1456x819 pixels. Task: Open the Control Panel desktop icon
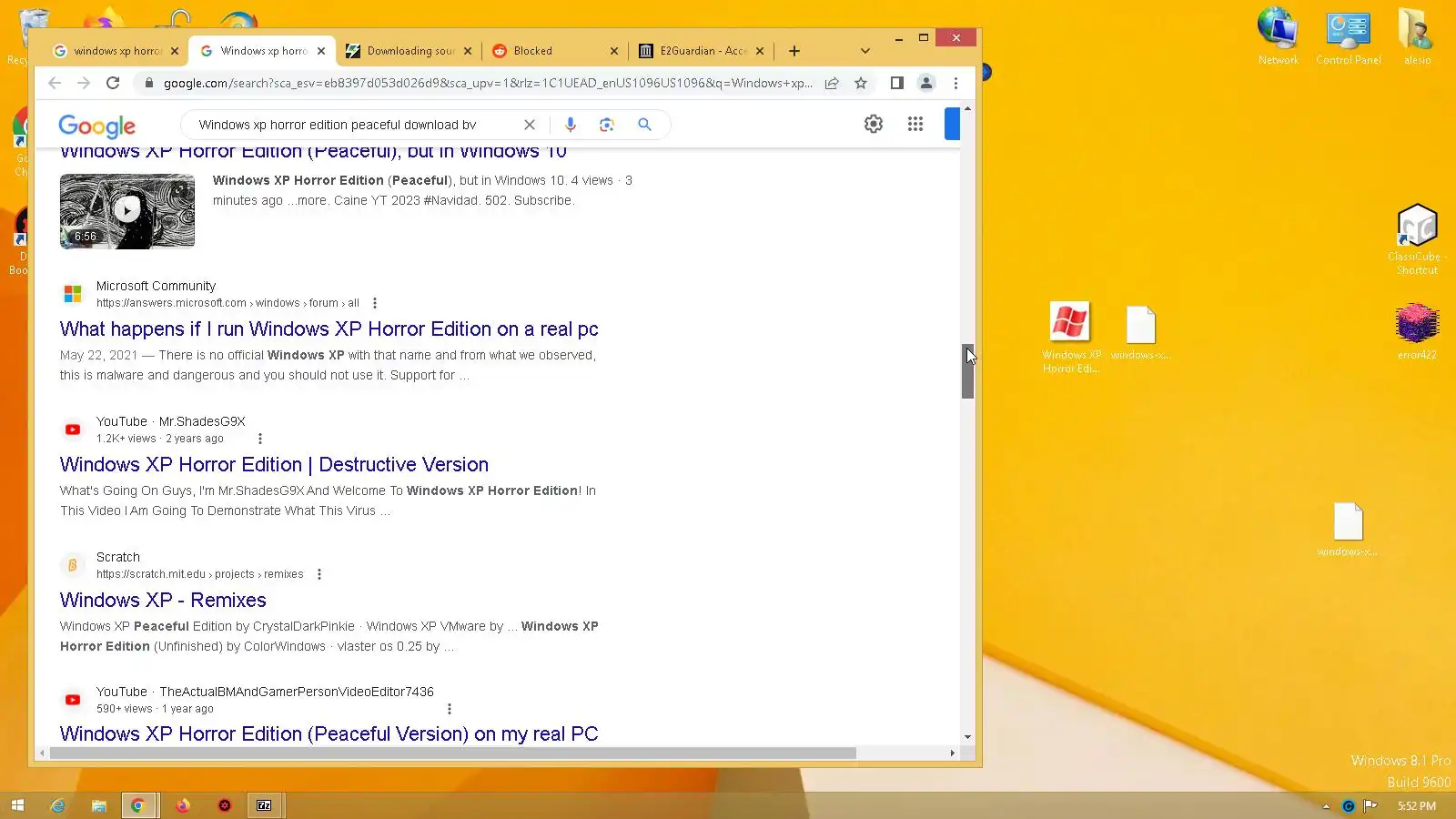(1348, 38)
